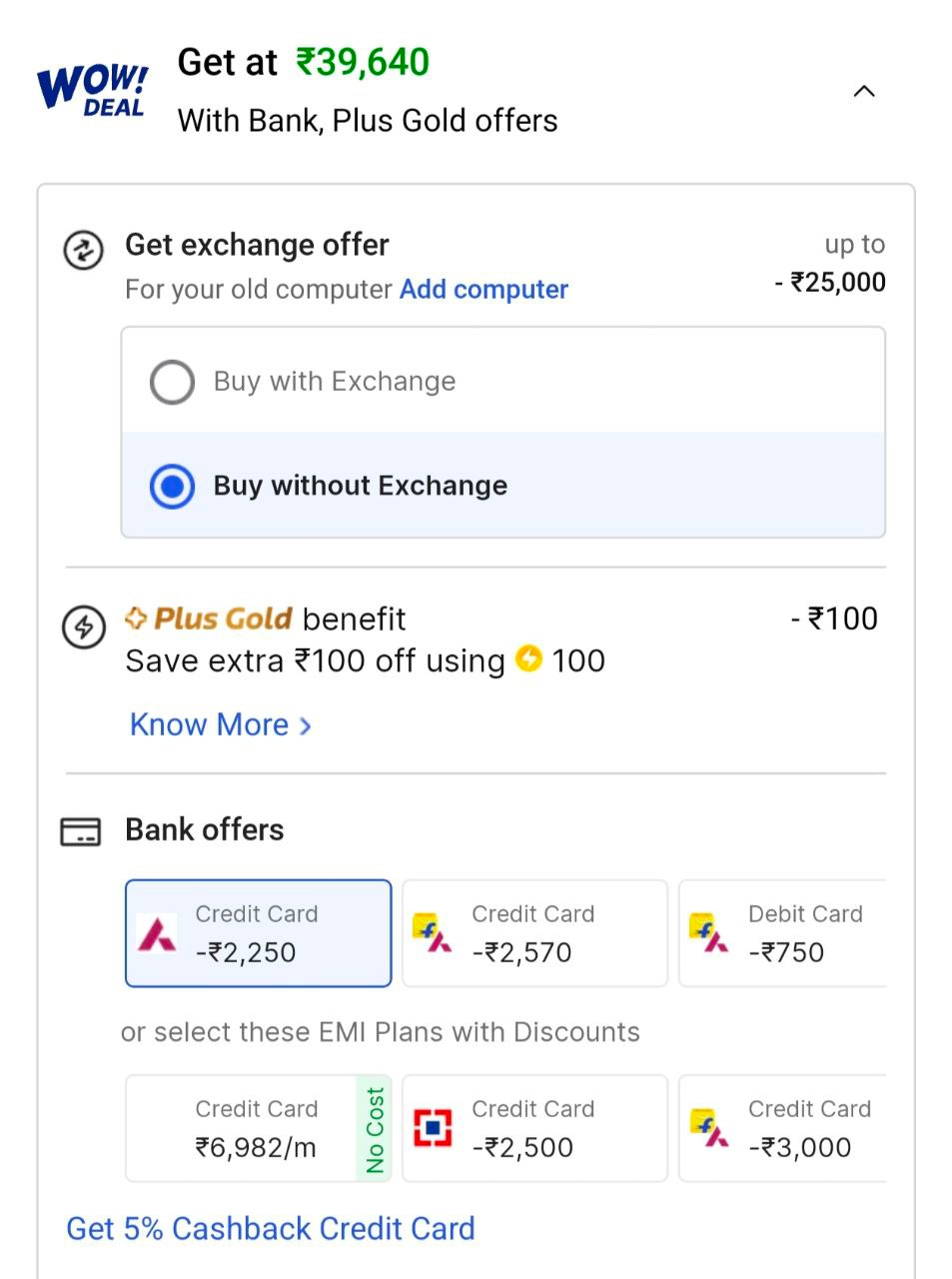Select the Buy without Exchange option
This screenshot has height=1279, width=952.
click(172, 487)
